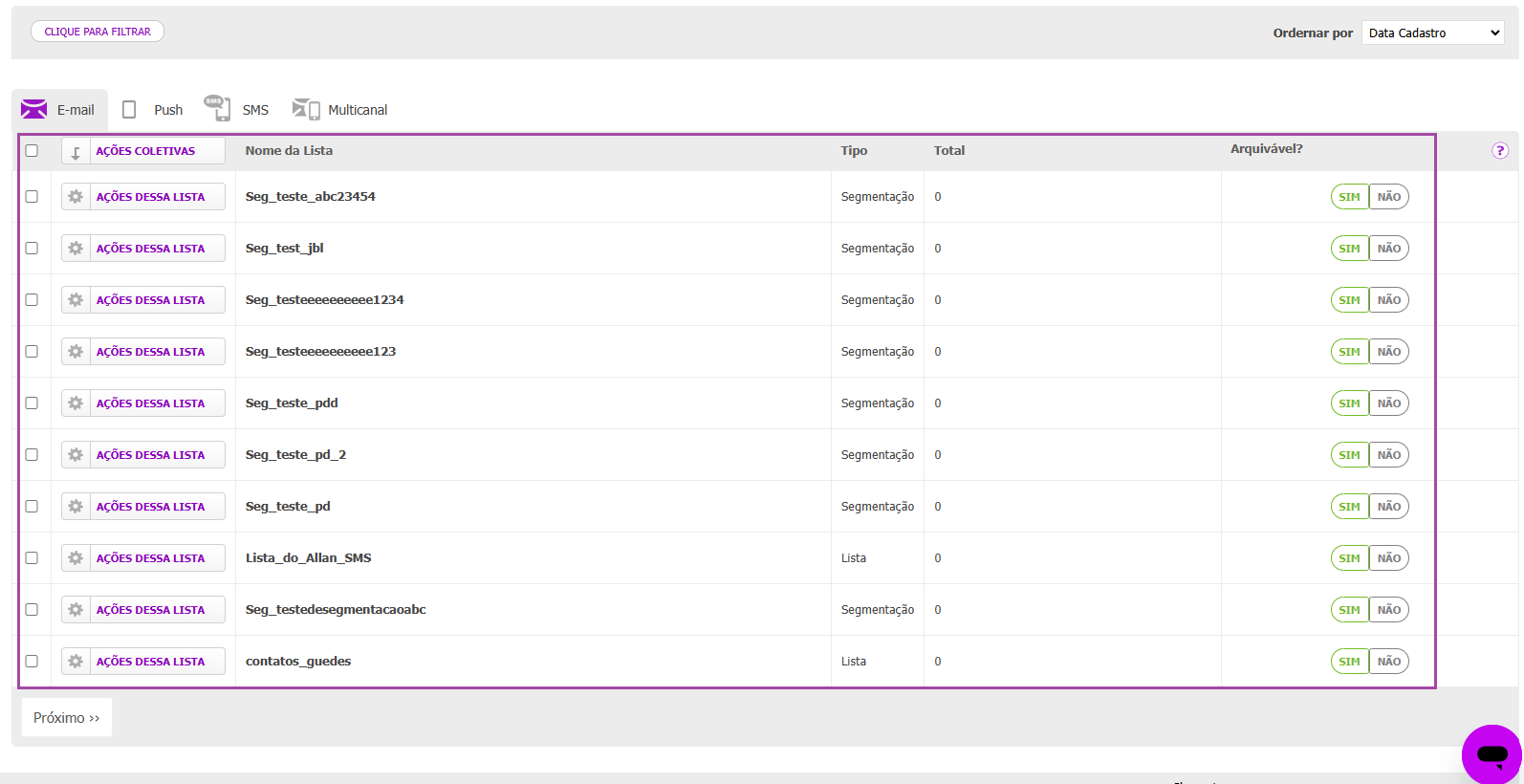Set Seg_teste_pdd archivable to SIM
1524x784 pixels.
click(x=1350, y=403)
